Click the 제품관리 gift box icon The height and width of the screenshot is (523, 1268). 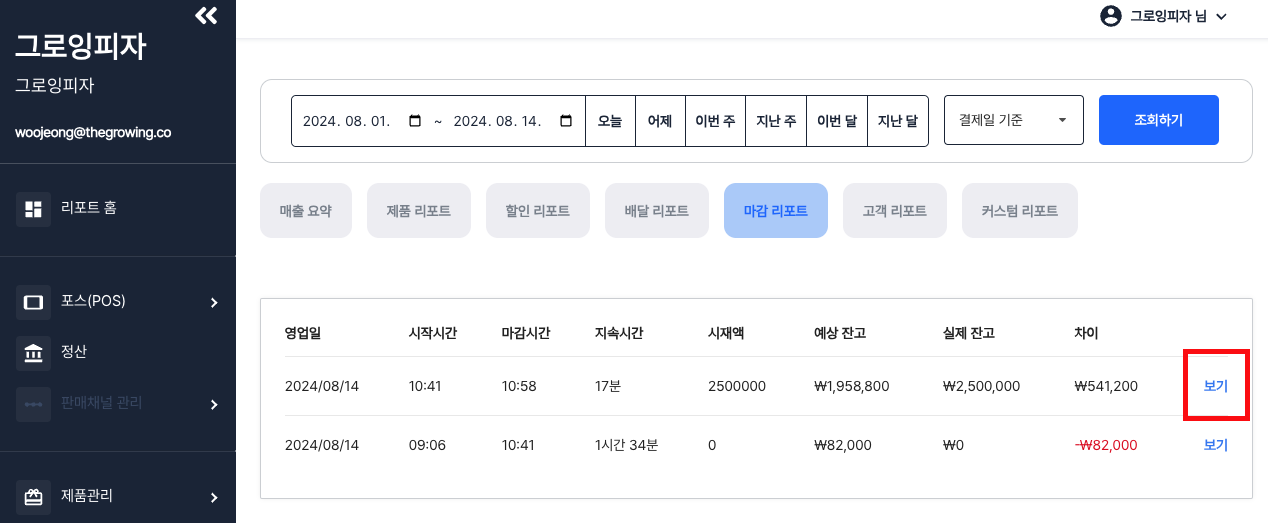[33, 497]
